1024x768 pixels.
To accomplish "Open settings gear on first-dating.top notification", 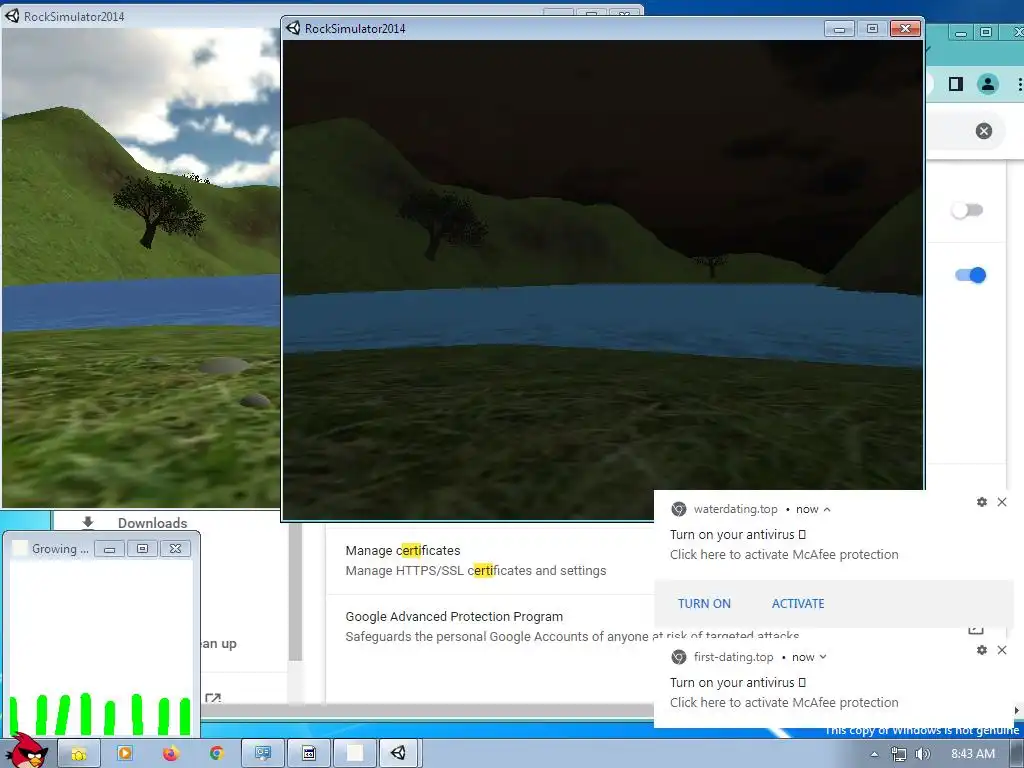I will click(982, 650).
